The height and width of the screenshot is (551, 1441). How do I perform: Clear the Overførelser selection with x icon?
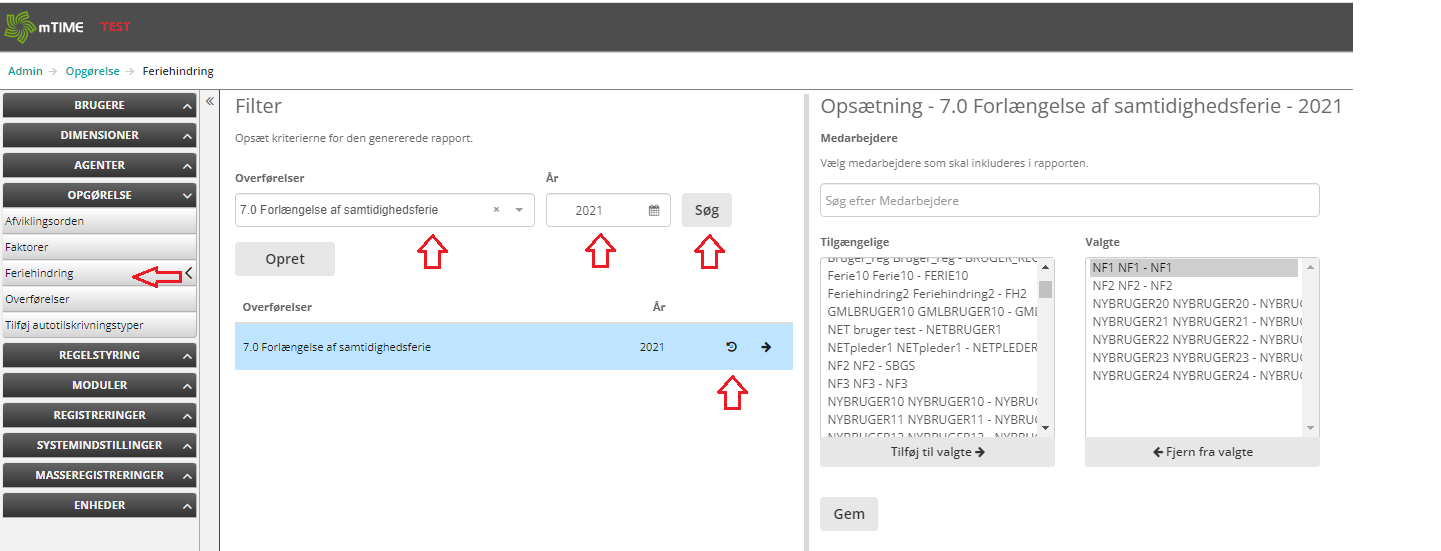(497, 211)
